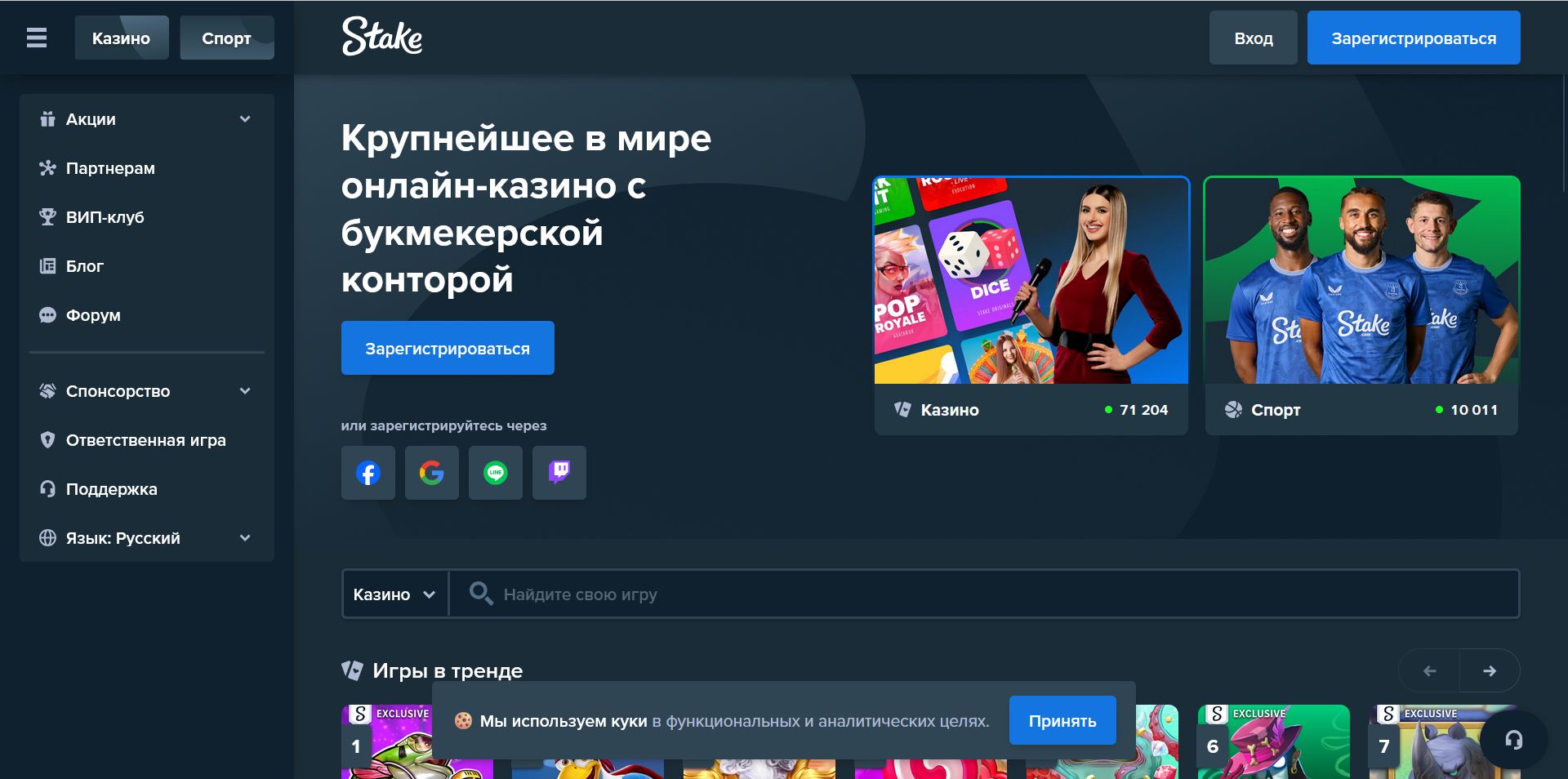The height and width of the screenshot is (779, 1568).
Task: Switch to the Спорт tab
Action: point(227,38)
